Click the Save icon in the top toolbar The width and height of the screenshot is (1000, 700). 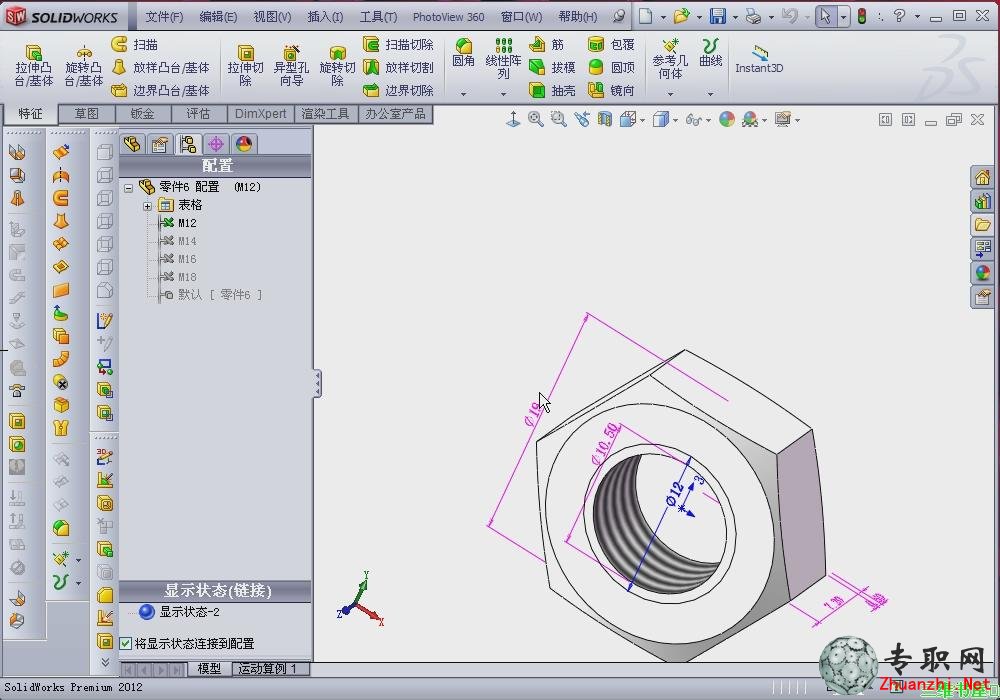coord(718,16)
